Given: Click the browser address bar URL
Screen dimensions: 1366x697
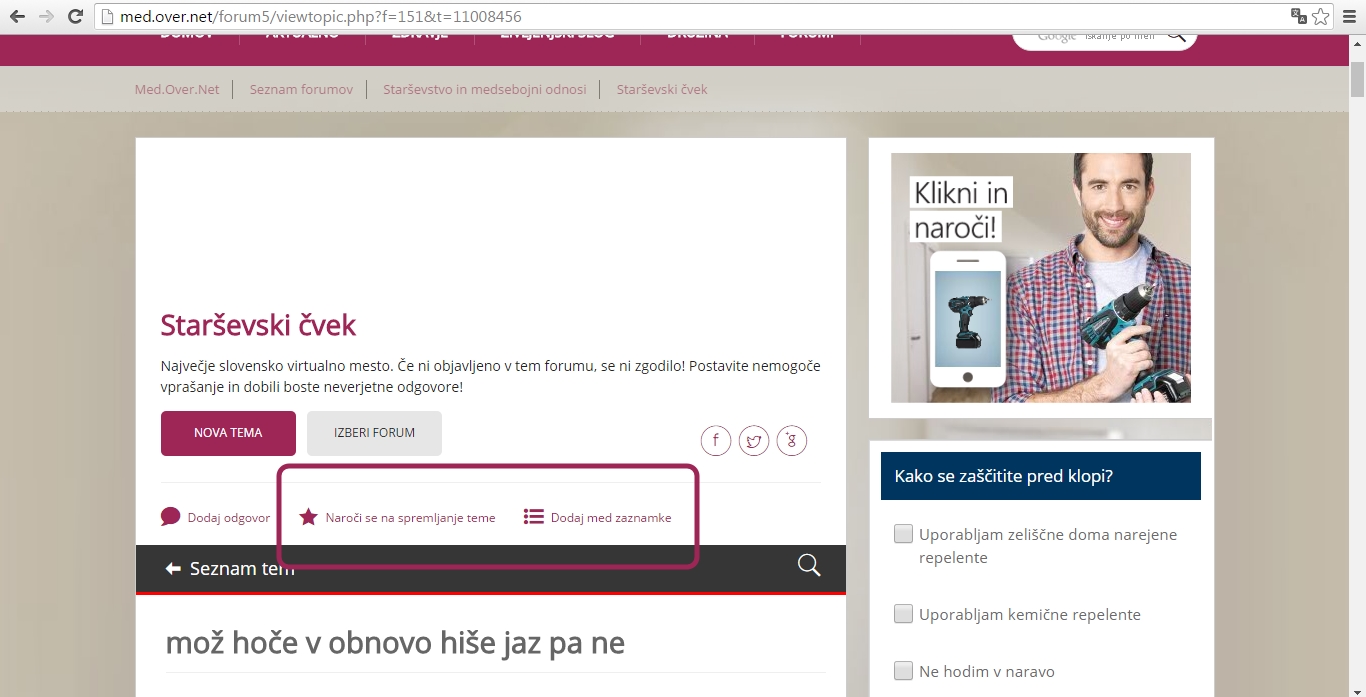Looking at the screenshot, I should [321, 17].
